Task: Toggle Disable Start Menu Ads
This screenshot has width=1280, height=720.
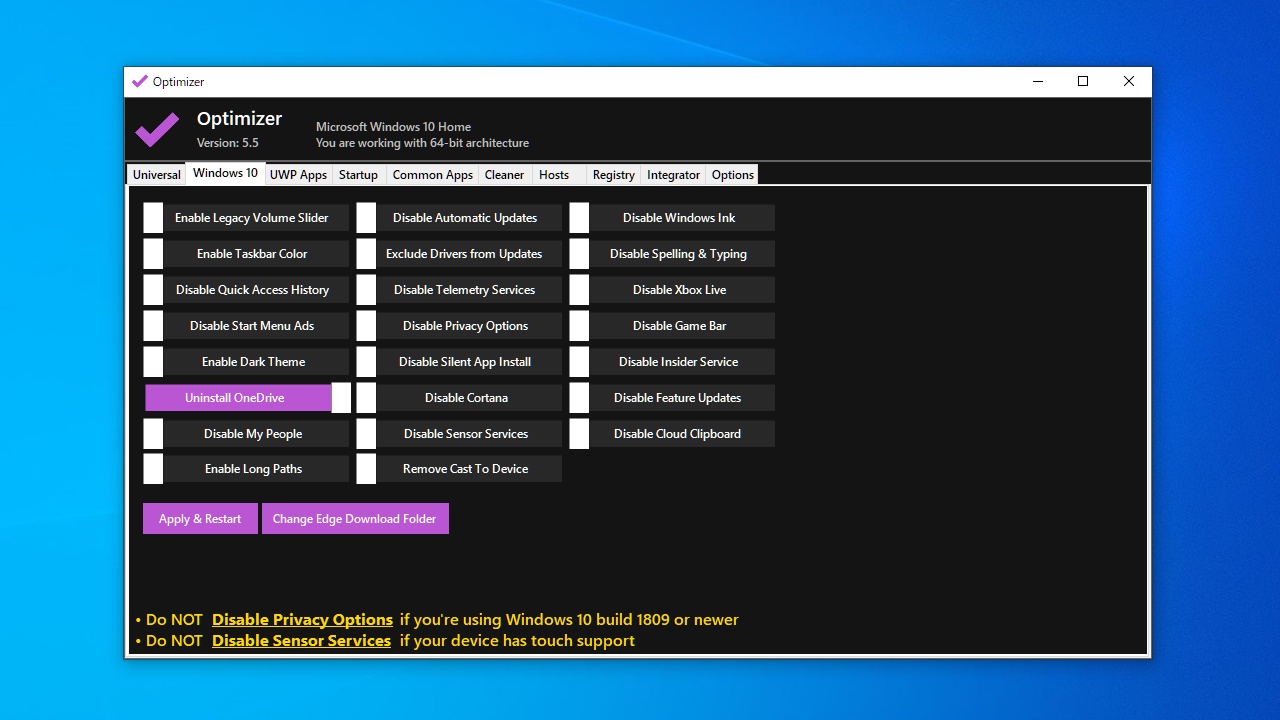Action: tap(246, 326)
